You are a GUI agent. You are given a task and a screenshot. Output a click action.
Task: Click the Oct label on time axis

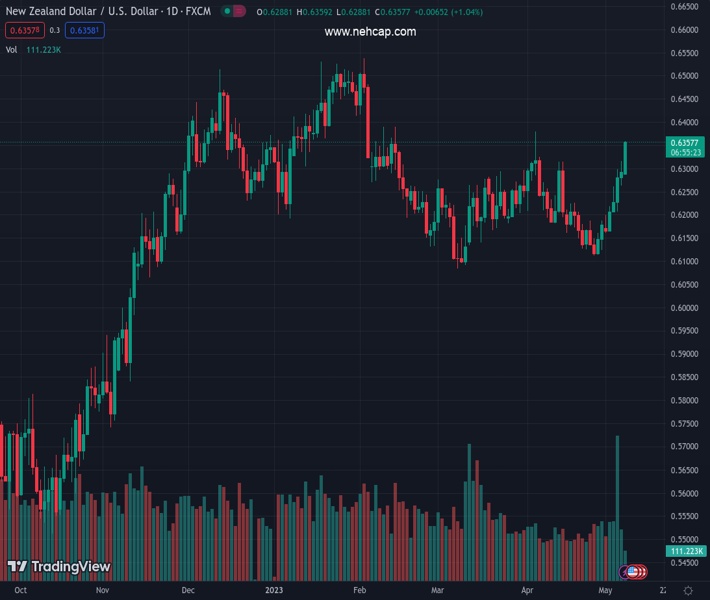20,591
